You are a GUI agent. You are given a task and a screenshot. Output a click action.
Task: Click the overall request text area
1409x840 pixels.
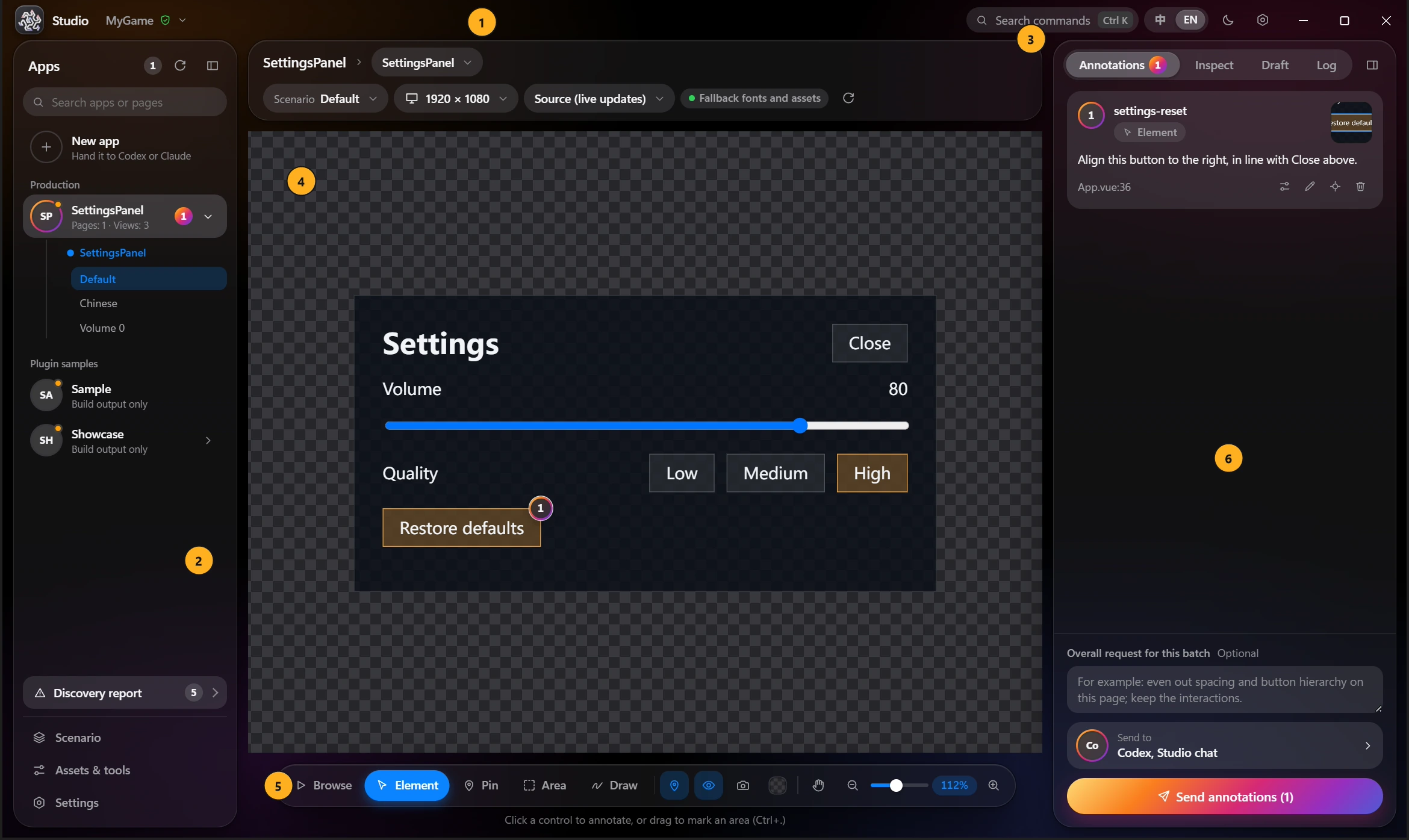pos(1225,690)
